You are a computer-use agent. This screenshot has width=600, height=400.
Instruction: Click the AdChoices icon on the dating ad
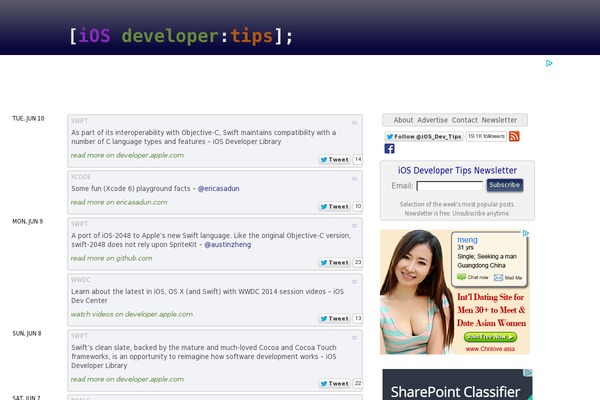tap(526, 233)
